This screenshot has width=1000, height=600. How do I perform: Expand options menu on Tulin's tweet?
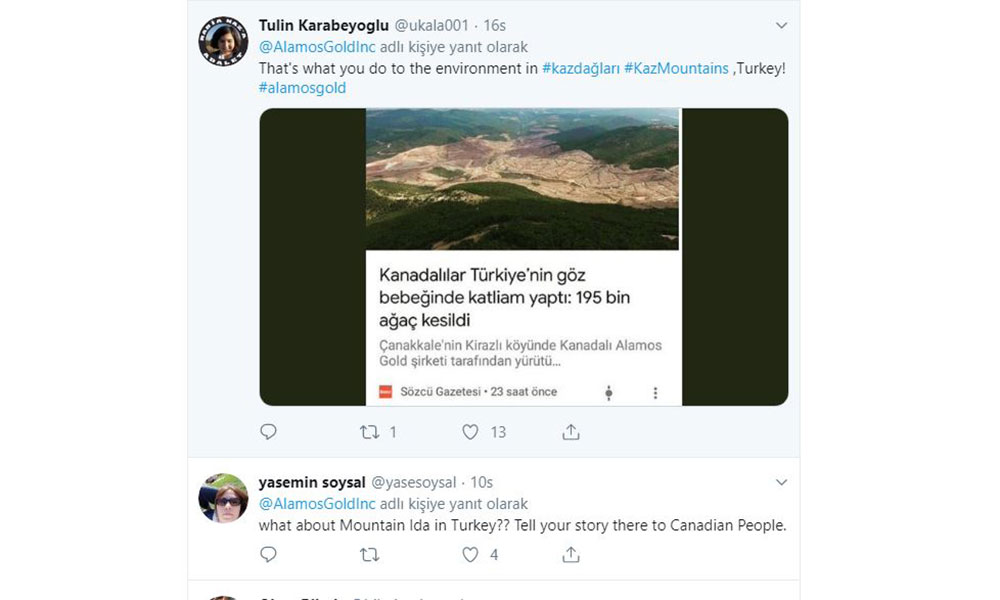pos(782,25)
